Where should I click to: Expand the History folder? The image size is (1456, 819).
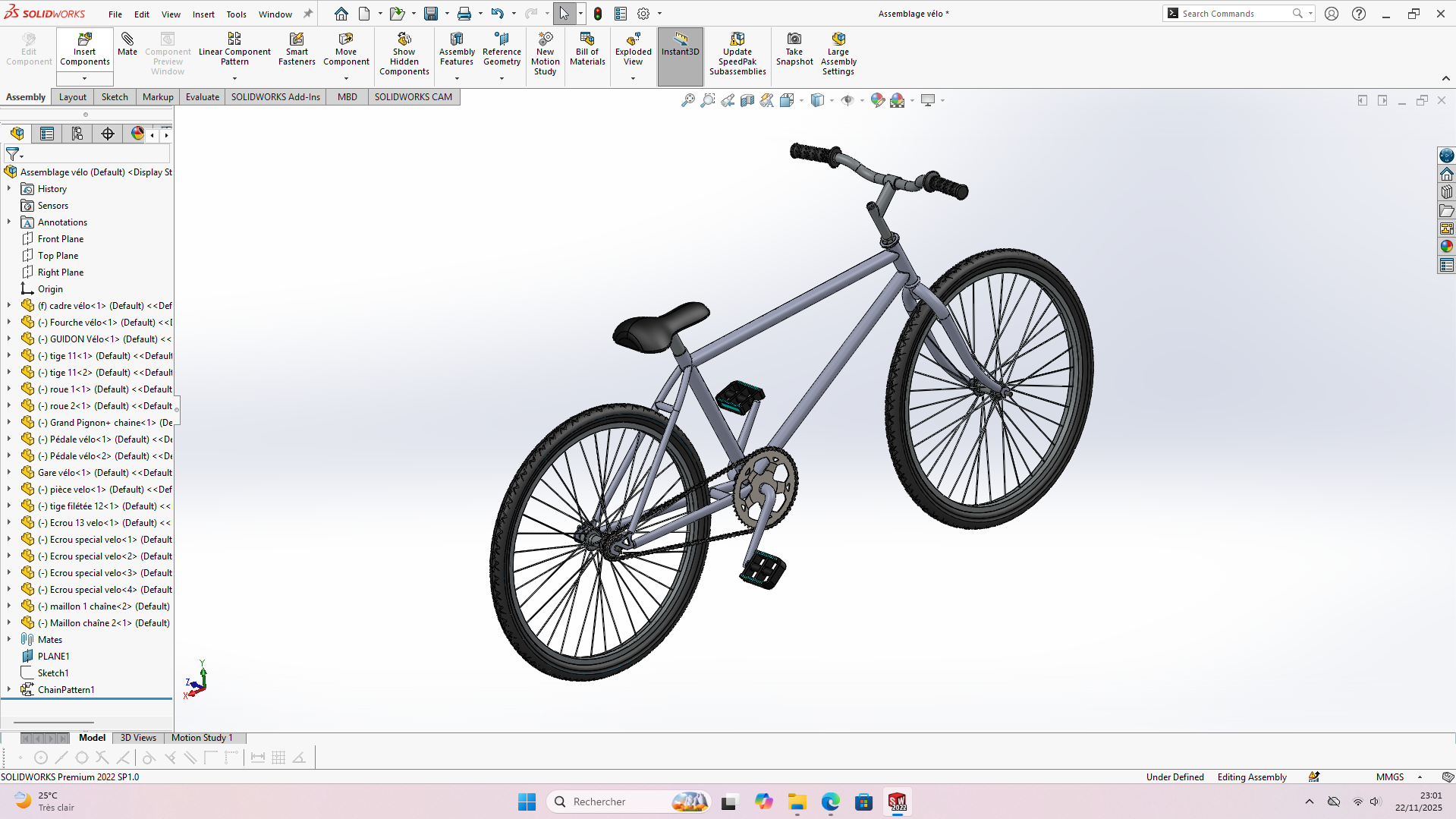point(9,188)
